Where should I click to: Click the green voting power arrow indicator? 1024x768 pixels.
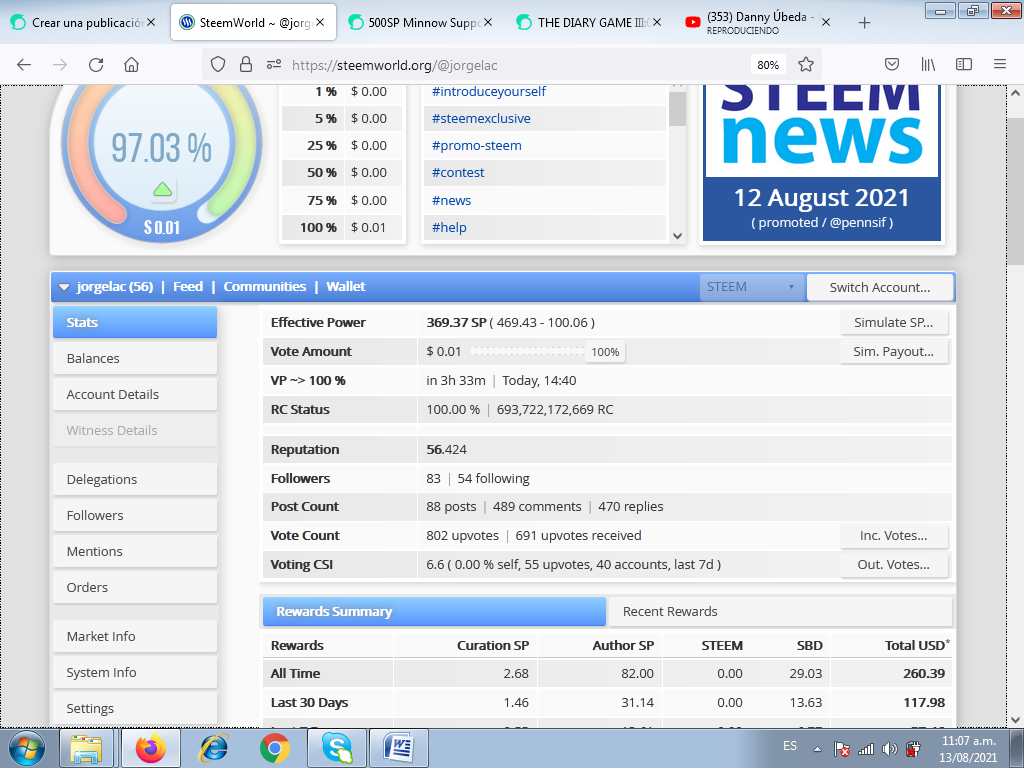click(162, 189)
